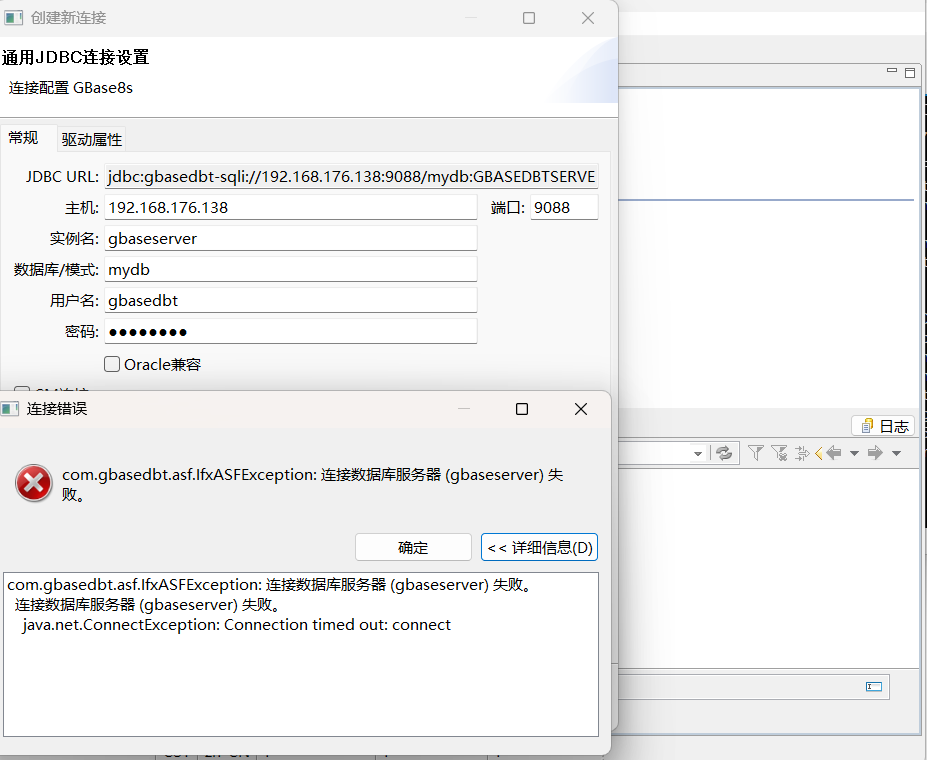927x760 pixels.
Task: Minimize the background editor panel
Action: pos(892,70)
